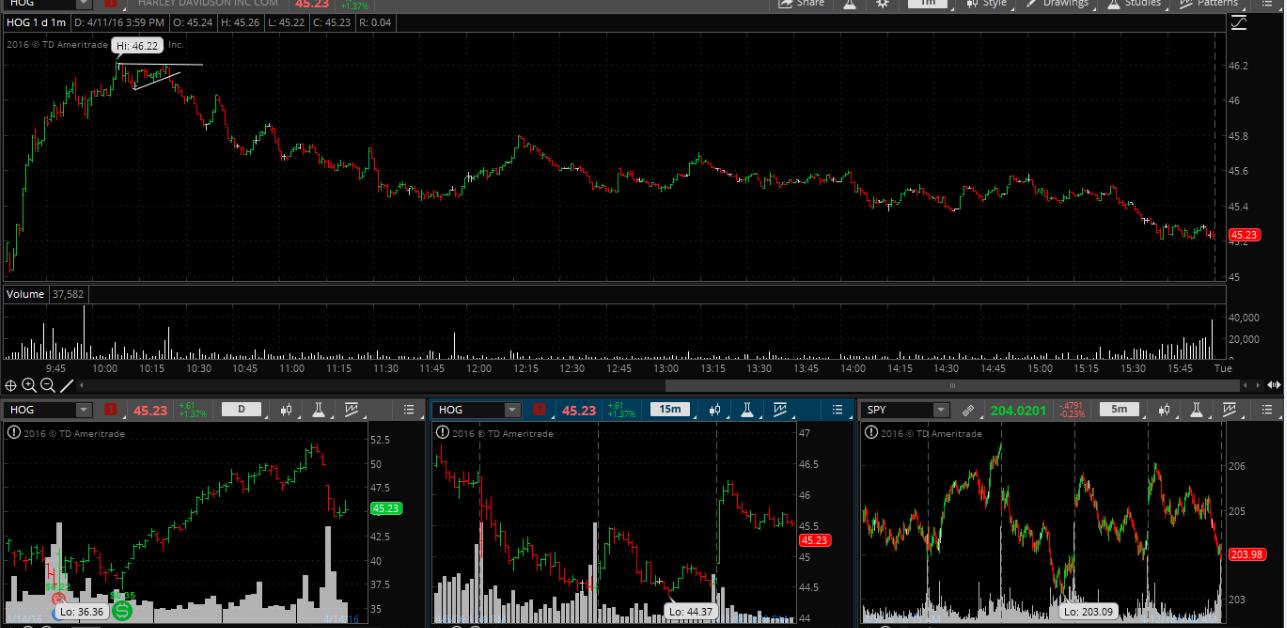Open patterns icon in 15m chart
This screenshot has height=628, width=1287.
(780, 410)
